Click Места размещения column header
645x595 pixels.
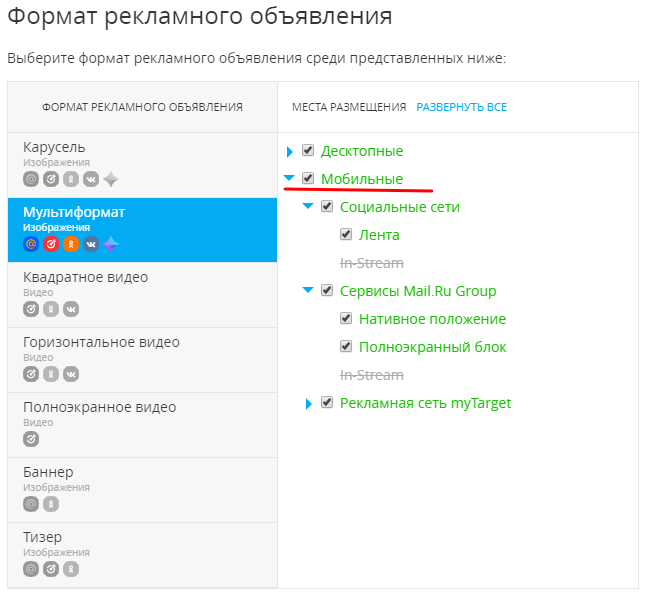click(349, 107)
